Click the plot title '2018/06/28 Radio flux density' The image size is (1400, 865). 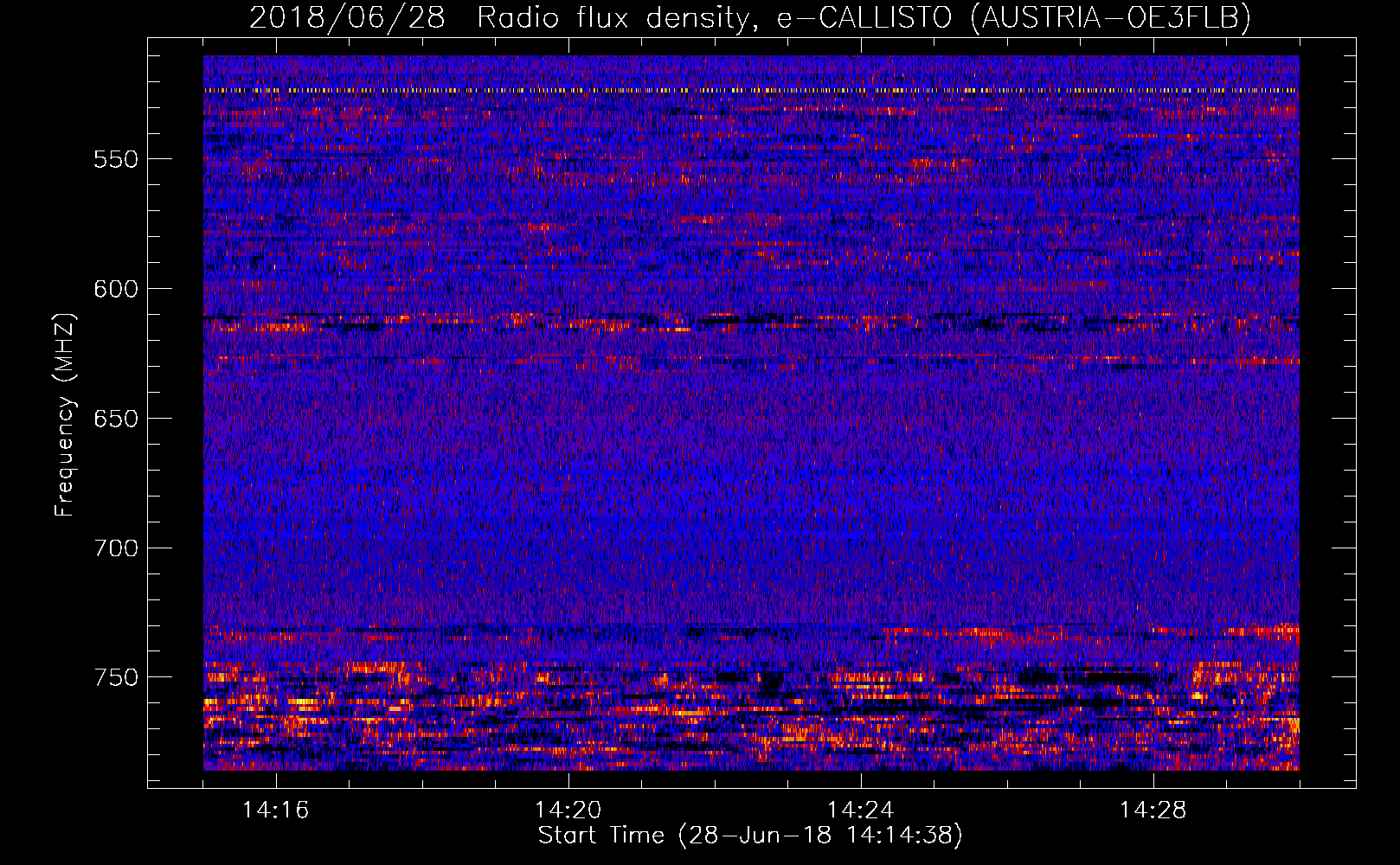pyautogui.click(x=750, y=16)
